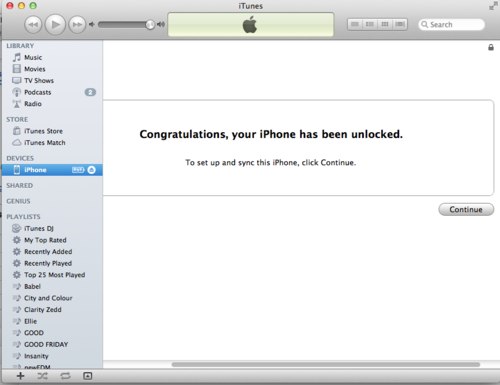The image size is (500, 385).
Task: Click the STORE section header
Action: click(17, 119)
